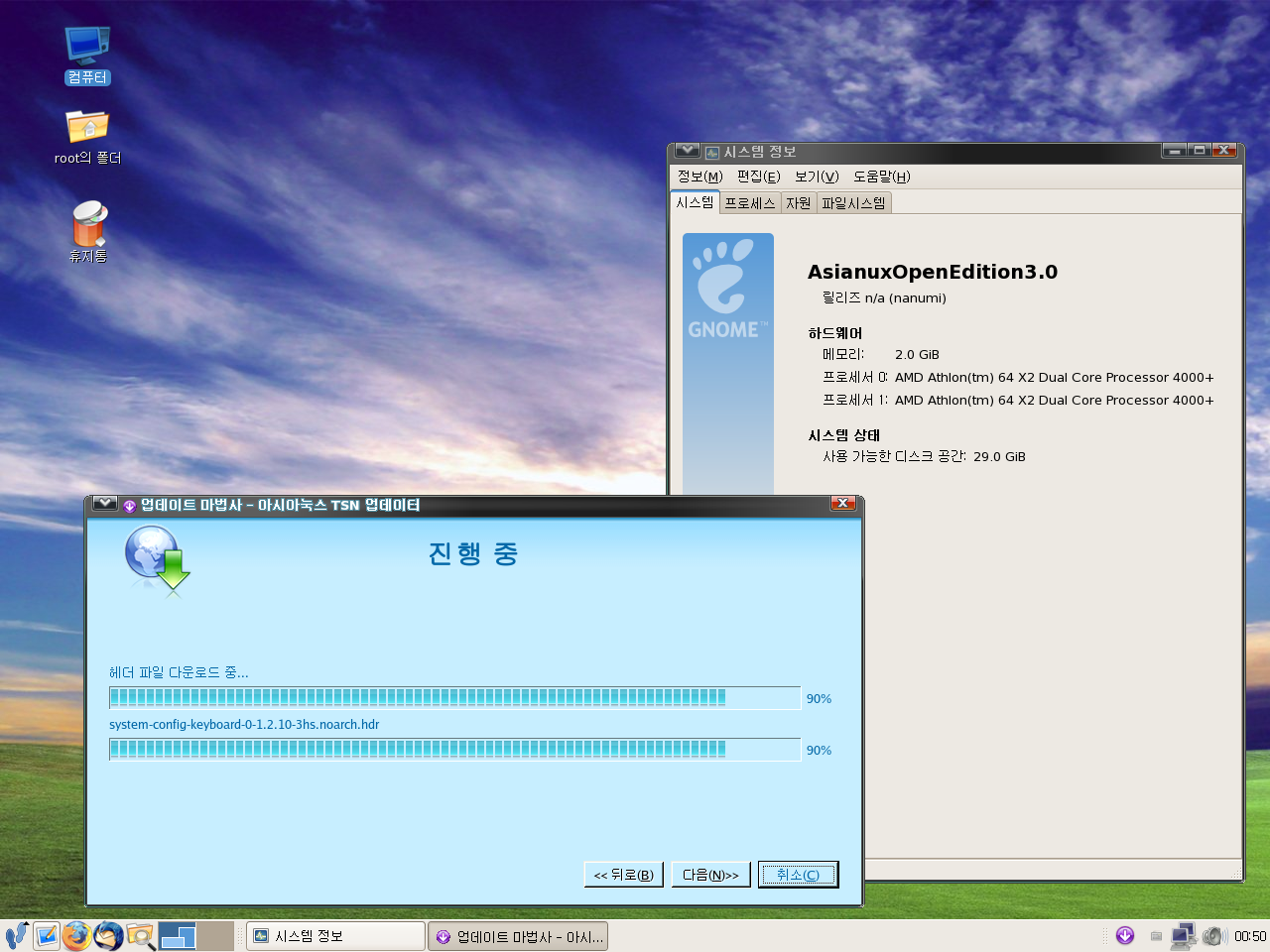This screenshot has width=1270, height=952.
Task: Switch to the second empty workspace
Action: 215,935
